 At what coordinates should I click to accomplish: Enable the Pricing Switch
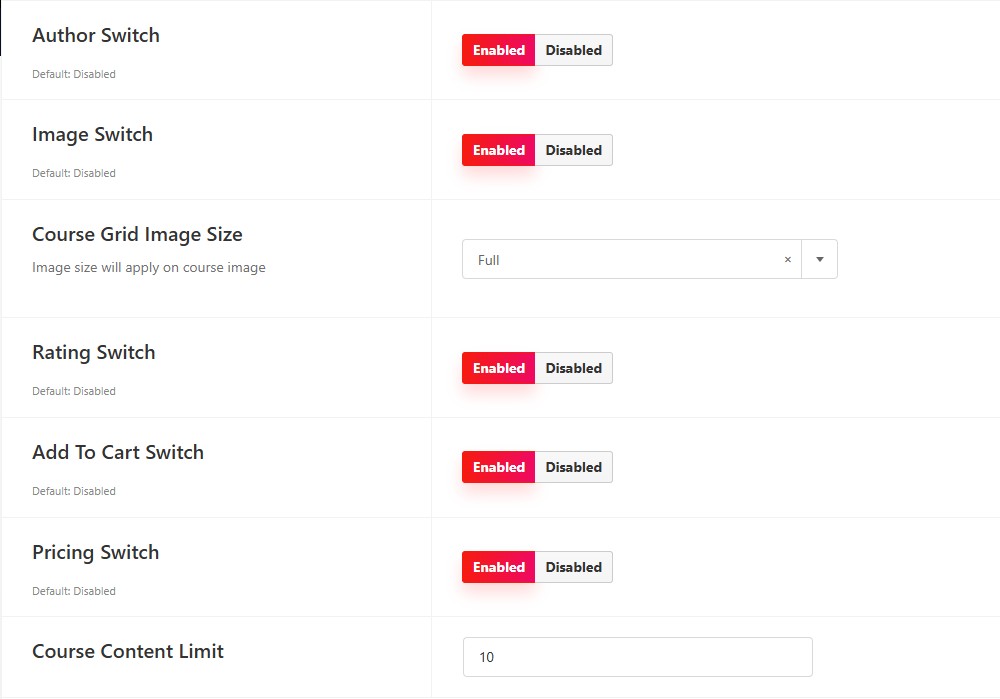click(499, 568)
